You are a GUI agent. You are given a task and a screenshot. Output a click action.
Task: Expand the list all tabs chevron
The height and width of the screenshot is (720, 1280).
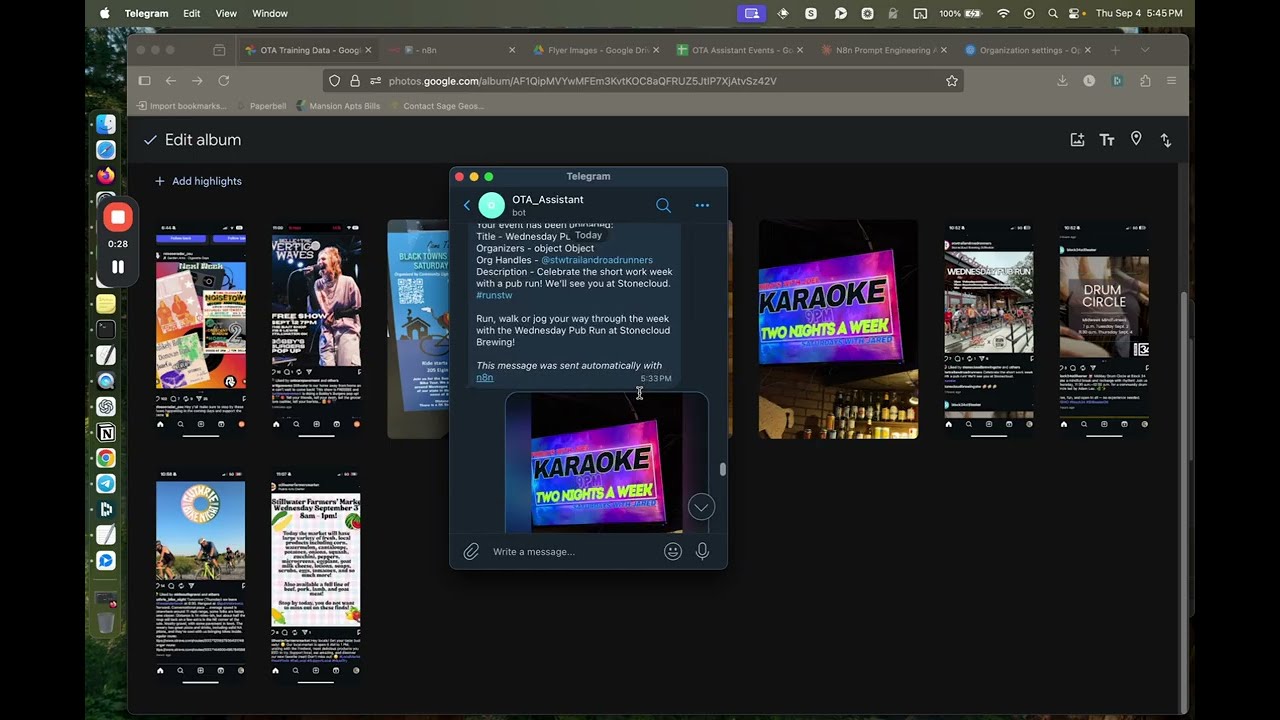1145,50
